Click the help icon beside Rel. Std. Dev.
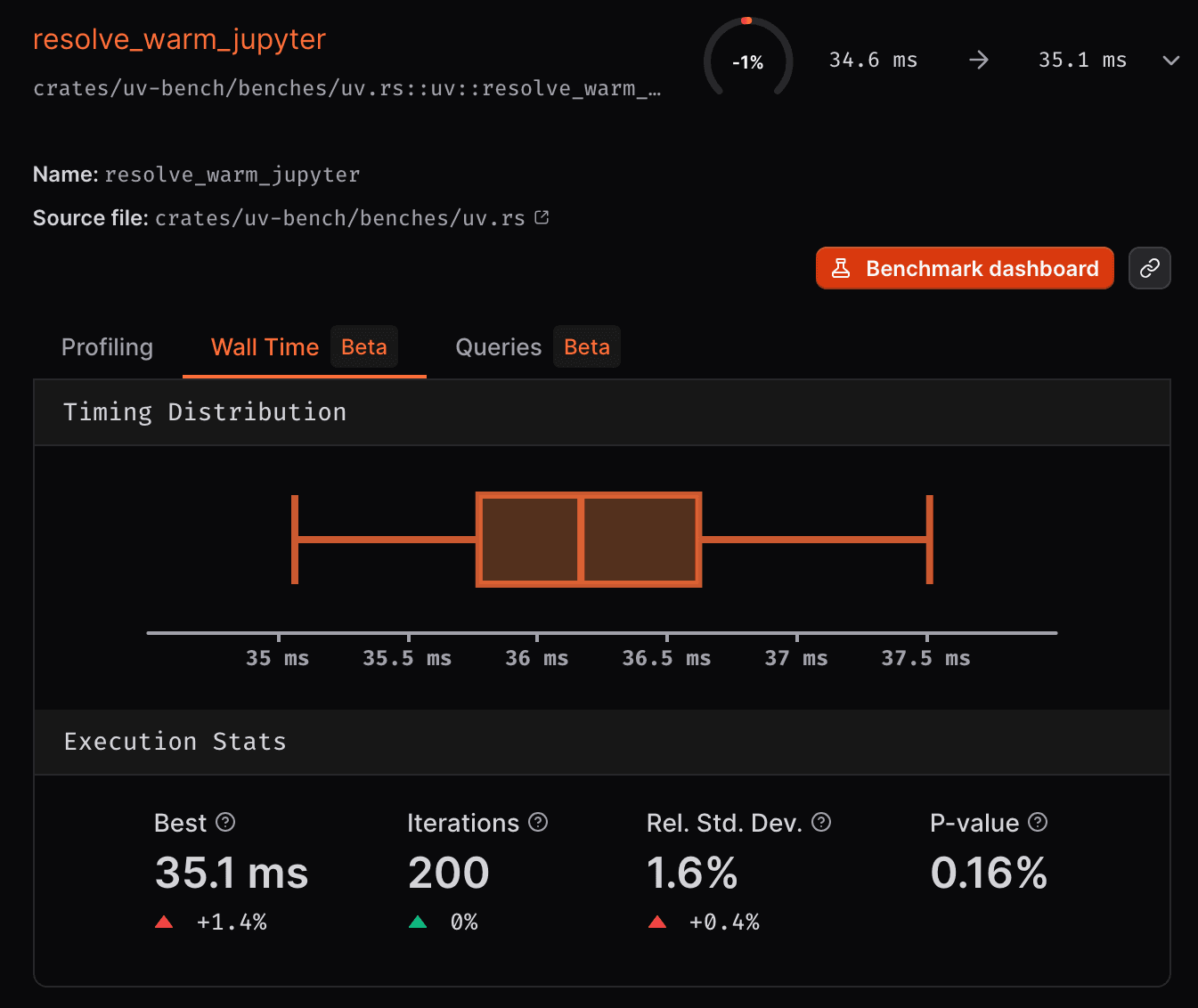 tap(820, 823)
